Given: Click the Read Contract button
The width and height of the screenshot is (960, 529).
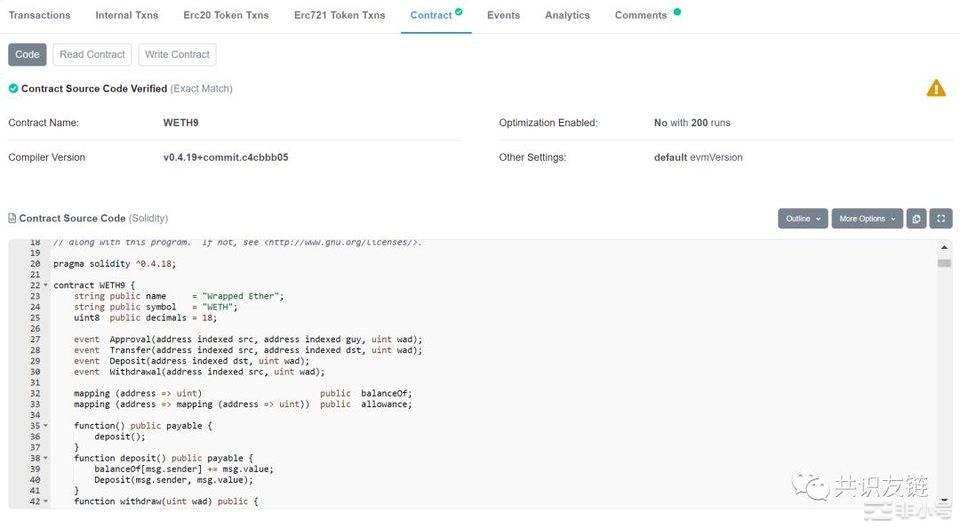Looking at the screenshot, I should (92, 54).
